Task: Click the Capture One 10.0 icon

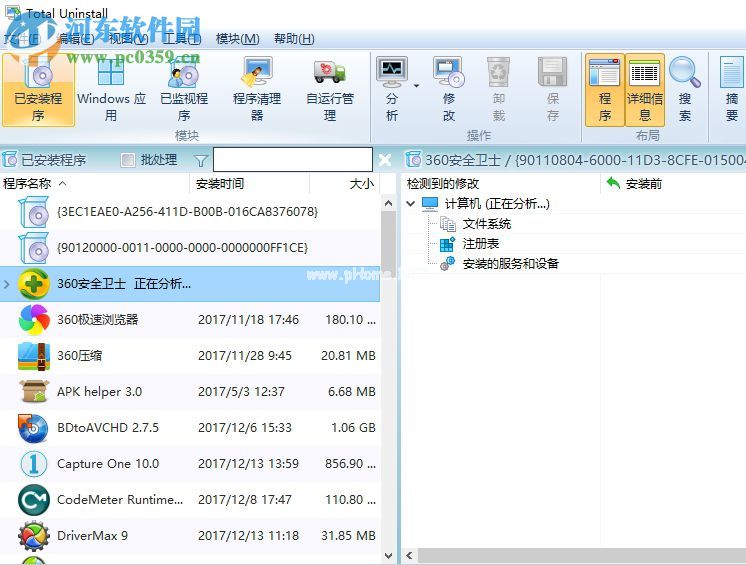Action: (33, 464)
